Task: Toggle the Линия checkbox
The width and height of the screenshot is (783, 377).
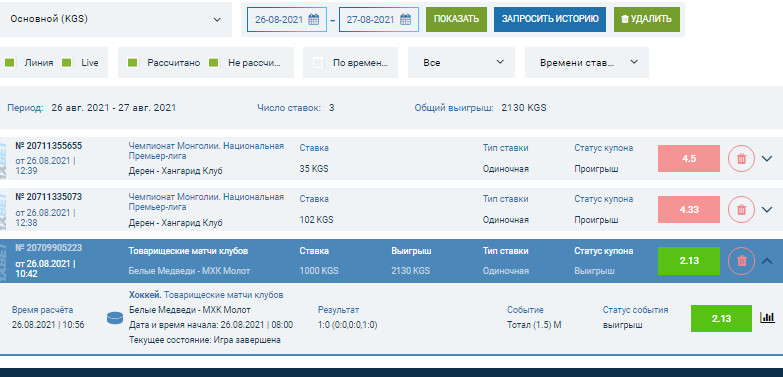Action: click(9, 63)
